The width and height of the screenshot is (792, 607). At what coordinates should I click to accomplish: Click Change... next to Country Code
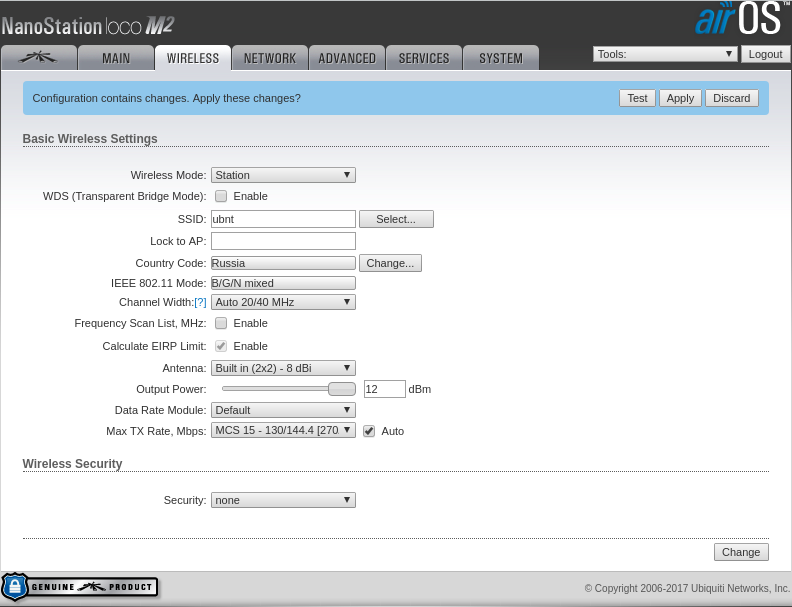[x=390, y=263]
